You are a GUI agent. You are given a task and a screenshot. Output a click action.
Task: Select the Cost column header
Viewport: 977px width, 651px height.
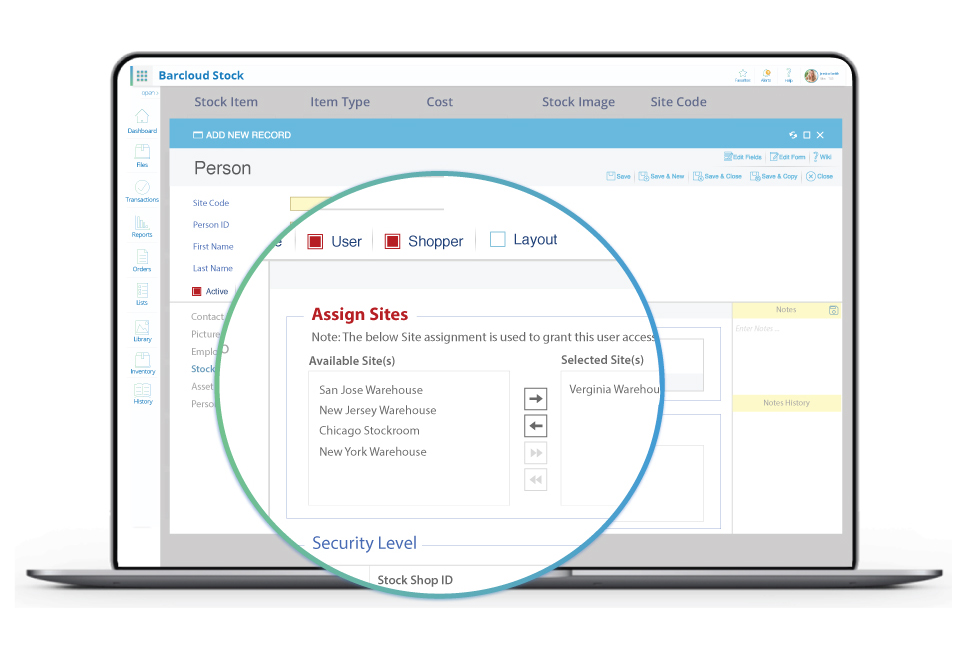coord(440,102)
